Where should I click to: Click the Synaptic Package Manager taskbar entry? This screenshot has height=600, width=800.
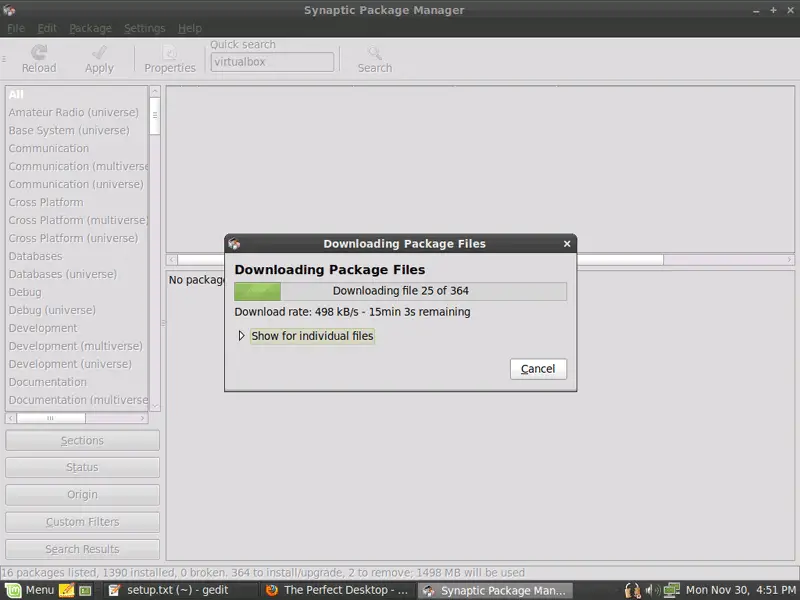point(495,590)
